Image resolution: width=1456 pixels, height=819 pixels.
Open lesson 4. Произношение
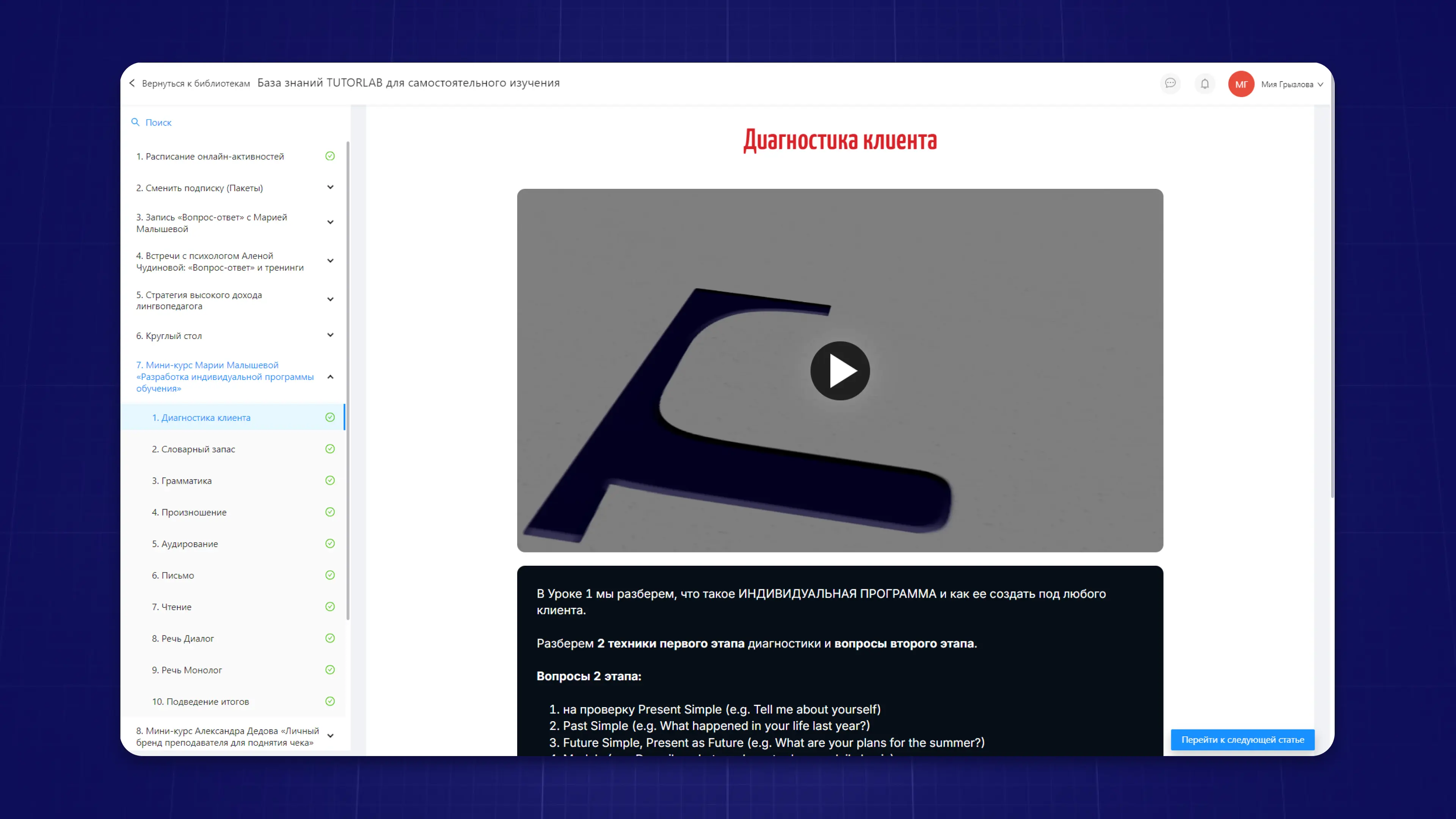189,512
